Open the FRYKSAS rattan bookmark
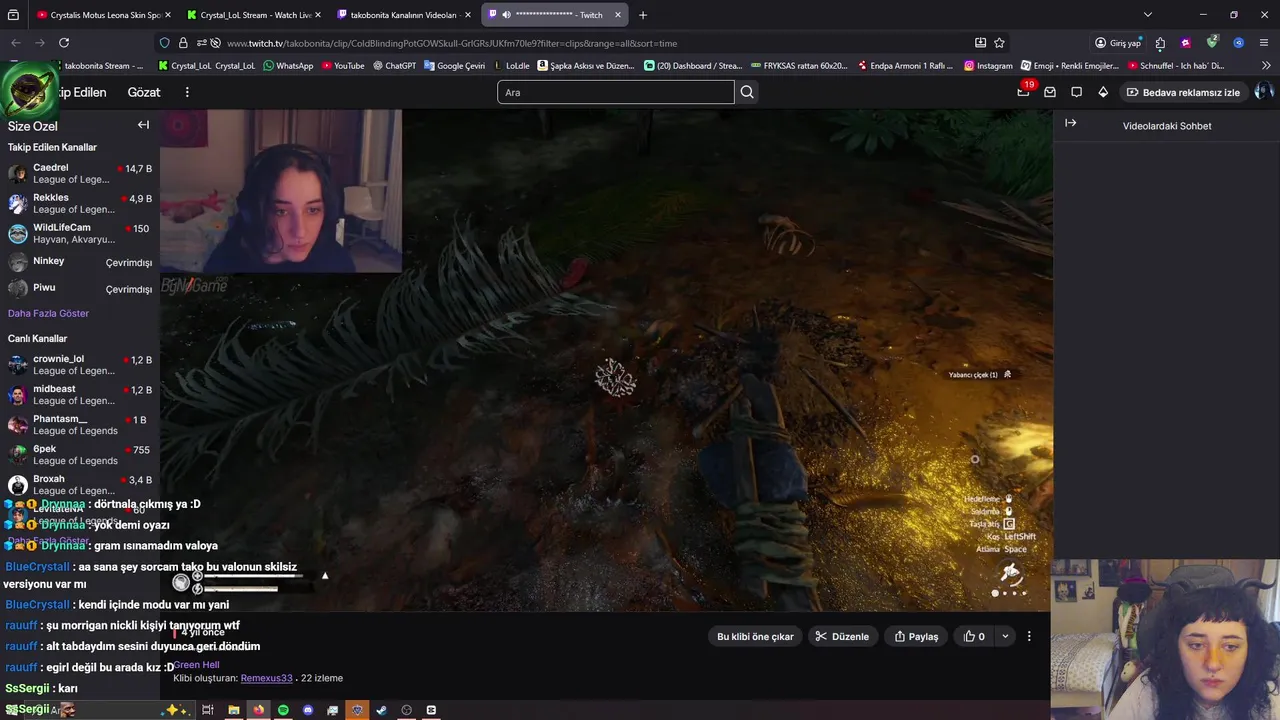The height and width of the screenshot is (720, 1280). [798, 66]
